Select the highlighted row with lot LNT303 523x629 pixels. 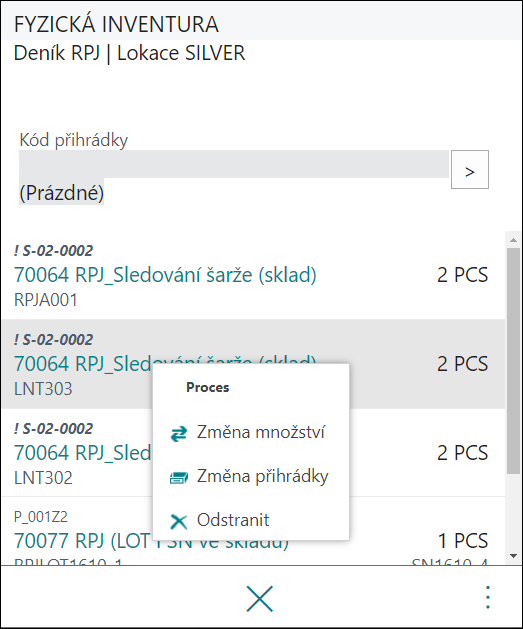tap(253, 364)
